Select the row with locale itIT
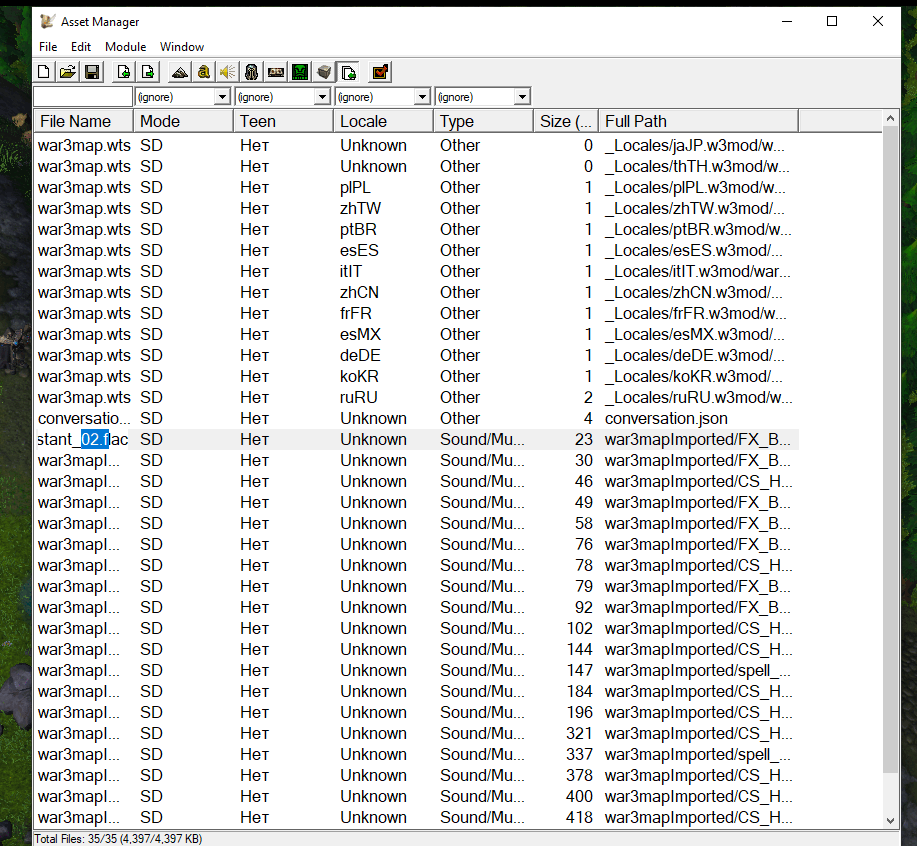Image resolution: width=917 pixels, height=846 pixels. tap(416, 271)
